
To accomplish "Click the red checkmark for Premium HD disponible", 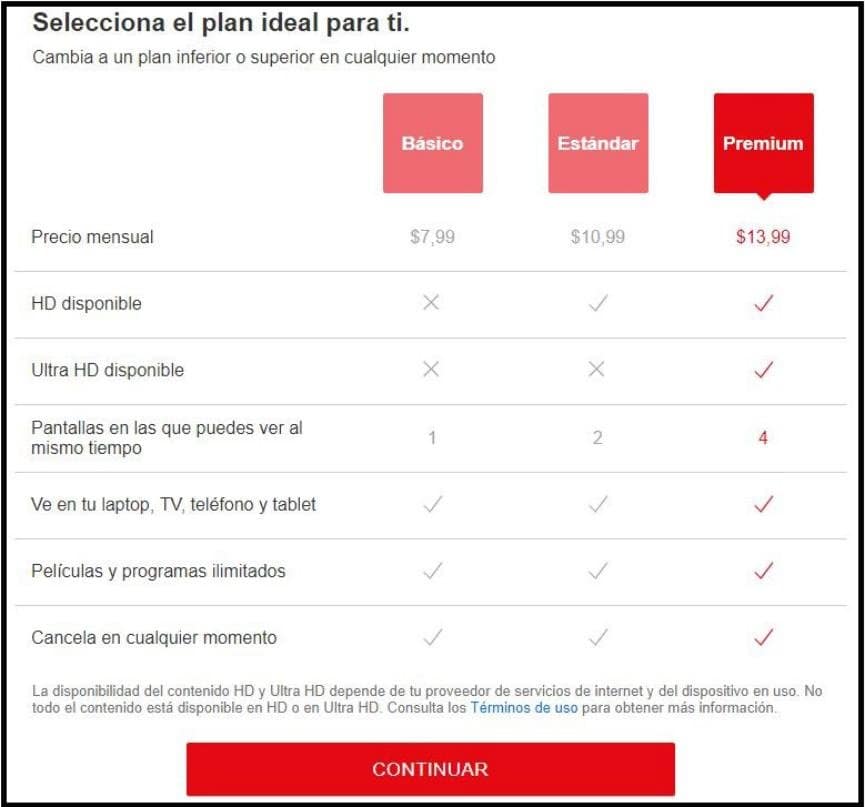I will point(763,304).
